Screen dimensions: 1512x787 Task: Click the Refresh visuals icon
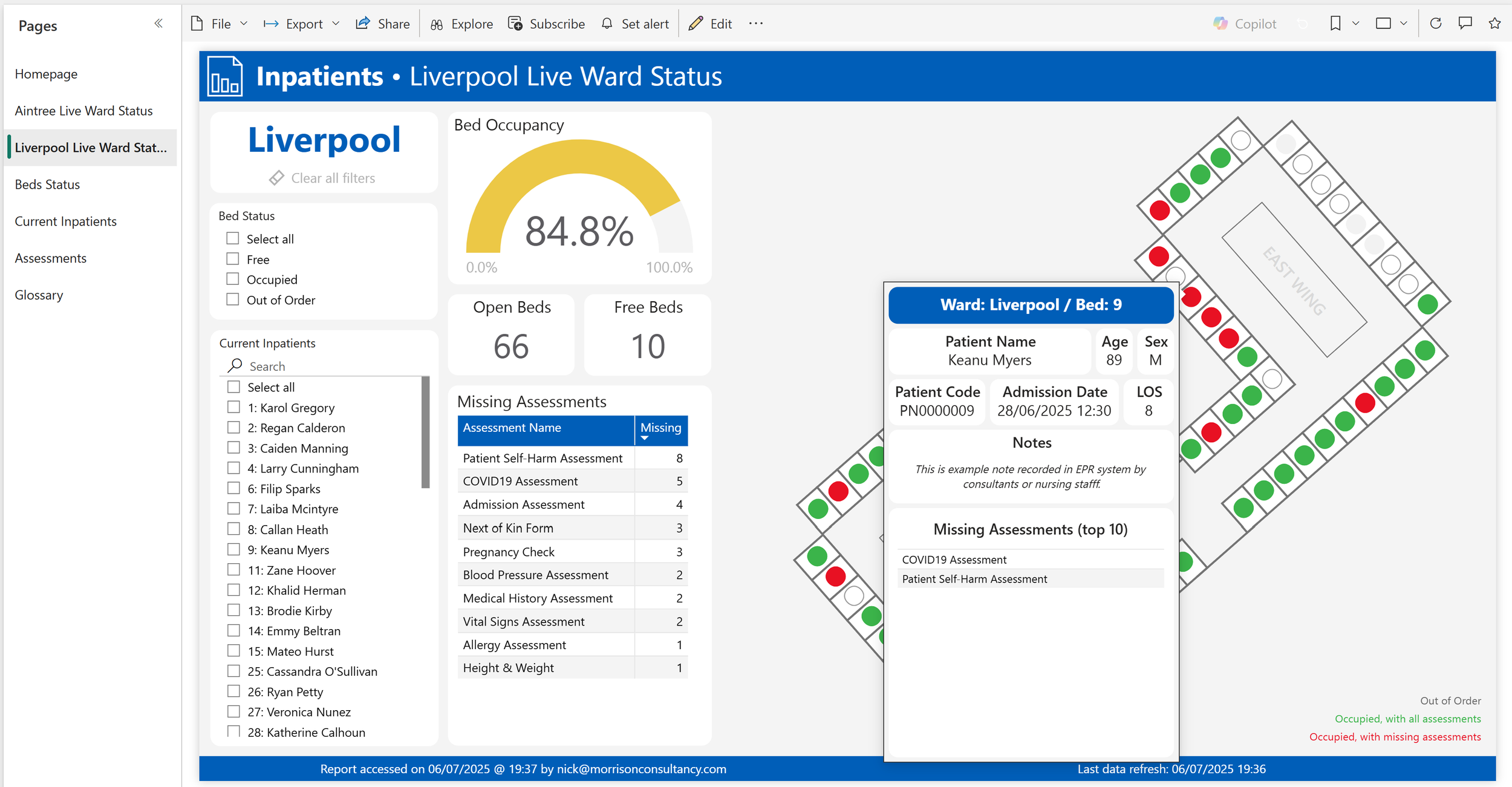(1435, 24)
